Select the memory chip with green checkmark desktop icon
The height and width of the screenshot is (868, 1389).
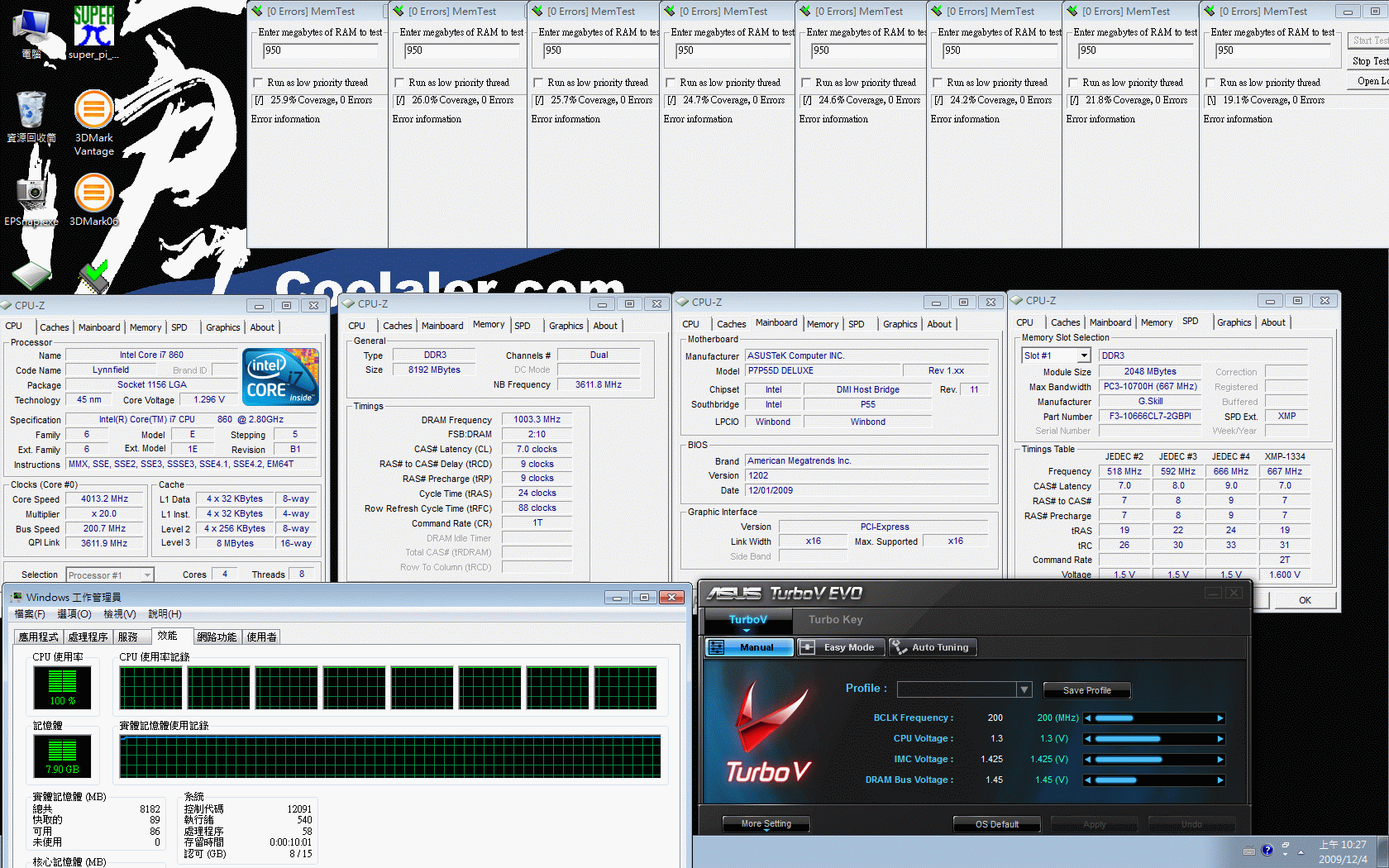pos(93,277)
